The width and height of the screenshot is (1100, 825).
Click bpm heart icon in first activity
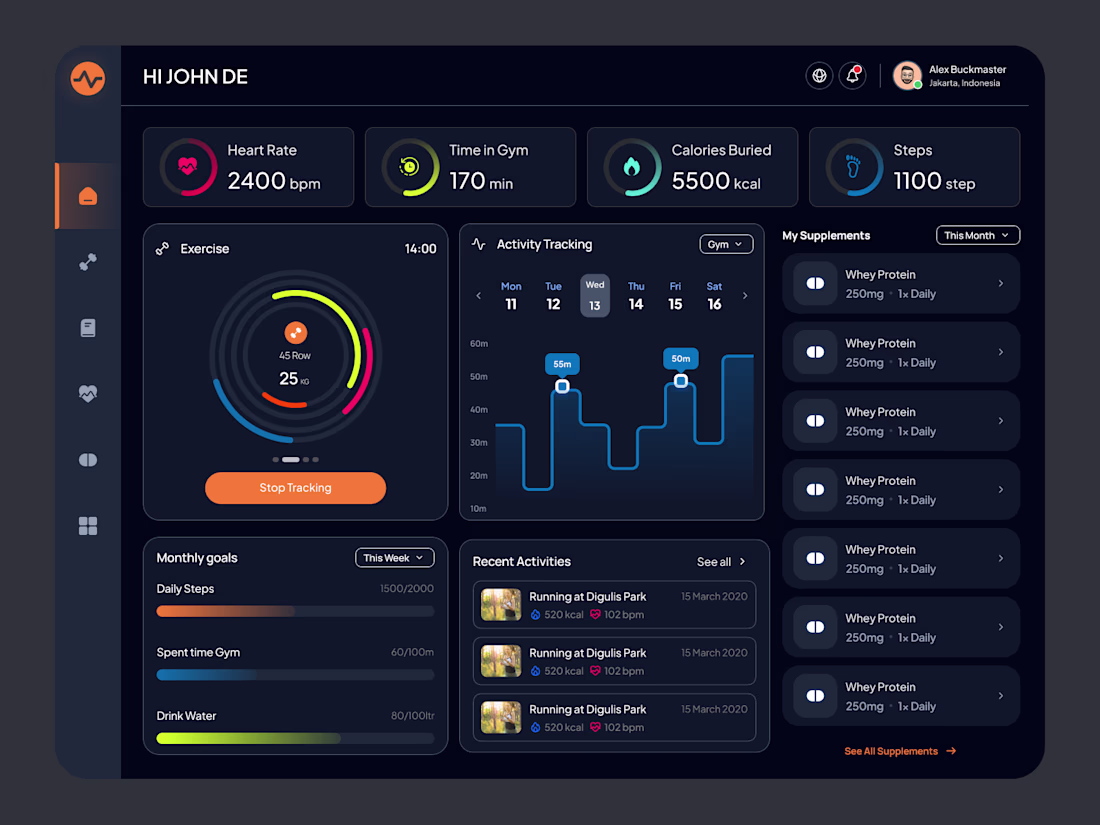(595, 615)
